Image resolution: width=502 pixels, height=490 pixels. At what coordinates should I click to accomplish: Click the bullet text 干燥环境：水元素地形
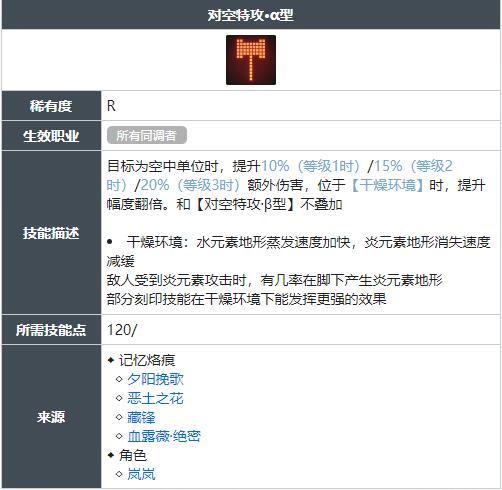click(x=308, y=242)
